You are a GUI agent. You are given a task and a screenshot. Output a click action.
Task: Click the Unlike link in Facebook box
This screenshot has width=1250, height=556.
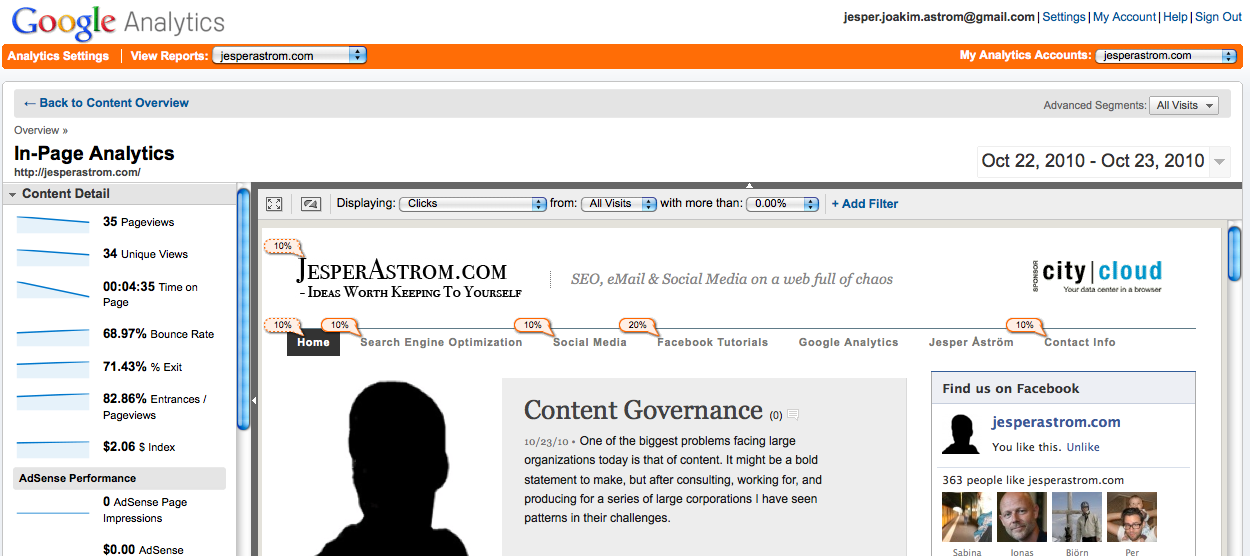pos(1083,447)
